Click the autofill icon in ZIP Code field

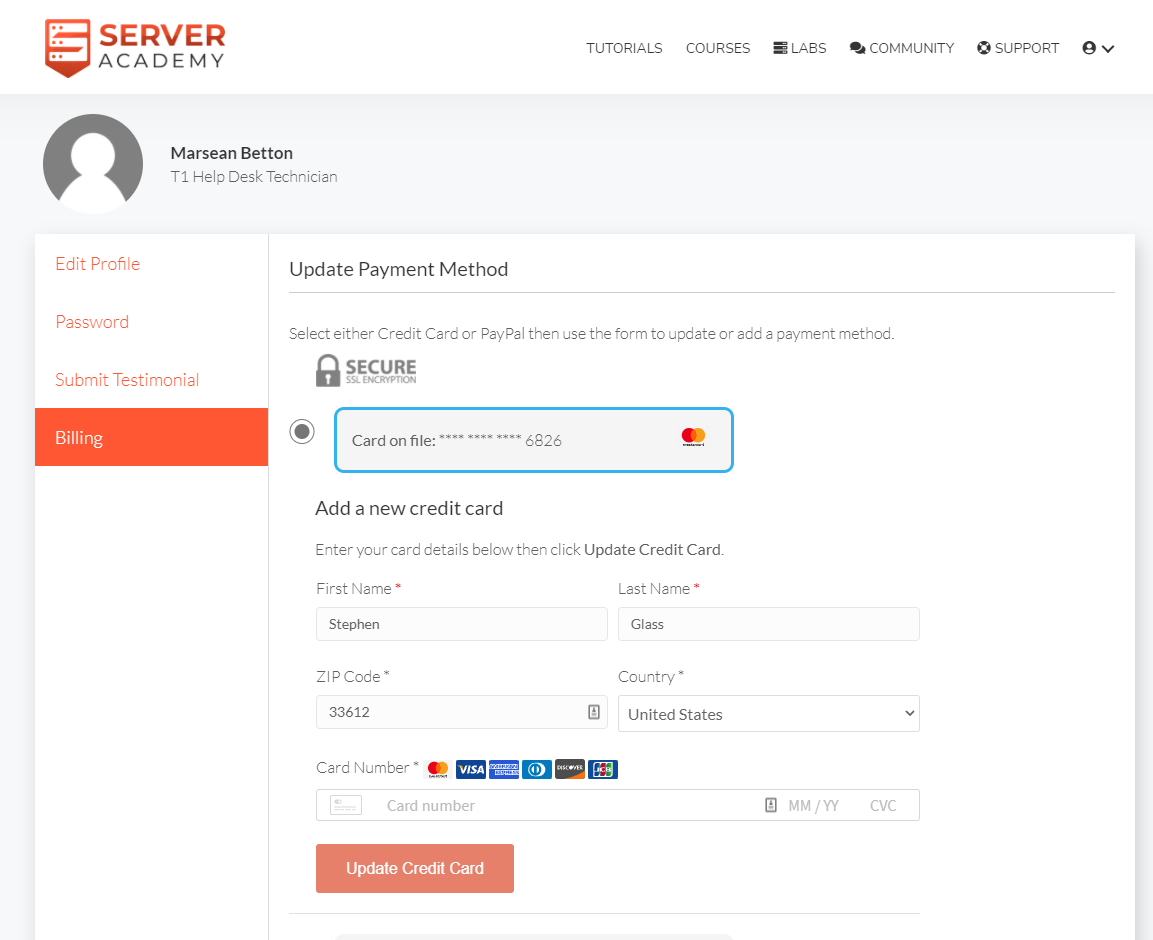[x=593, y=712]
